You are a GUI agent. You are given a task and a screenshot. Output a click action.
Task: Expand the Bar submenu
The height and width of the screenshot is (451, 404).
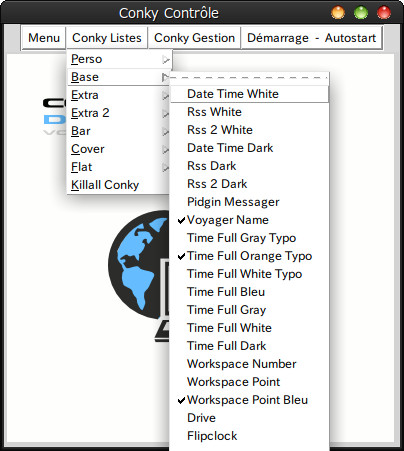[119, 131]
